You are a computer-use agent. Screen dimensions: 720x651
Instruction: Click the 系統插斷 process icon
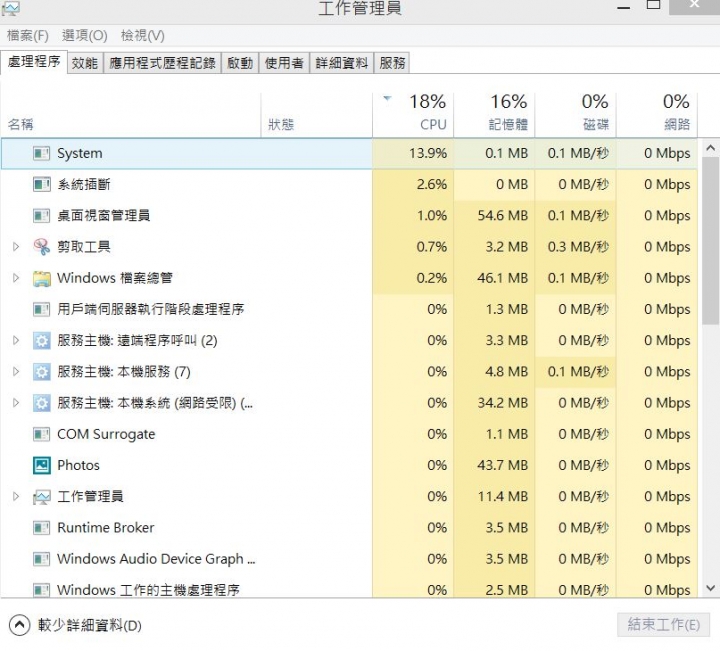point(41,185)
